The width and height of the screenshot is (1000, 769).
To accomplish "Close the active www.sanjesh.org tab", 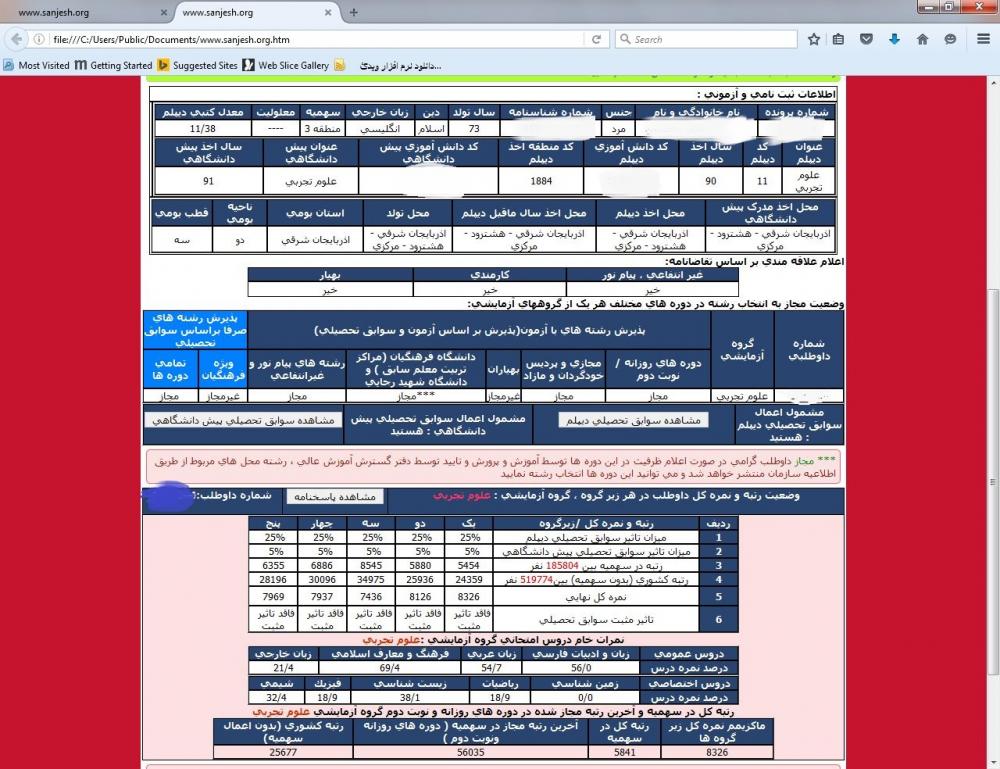I will (x=328, y=12).
